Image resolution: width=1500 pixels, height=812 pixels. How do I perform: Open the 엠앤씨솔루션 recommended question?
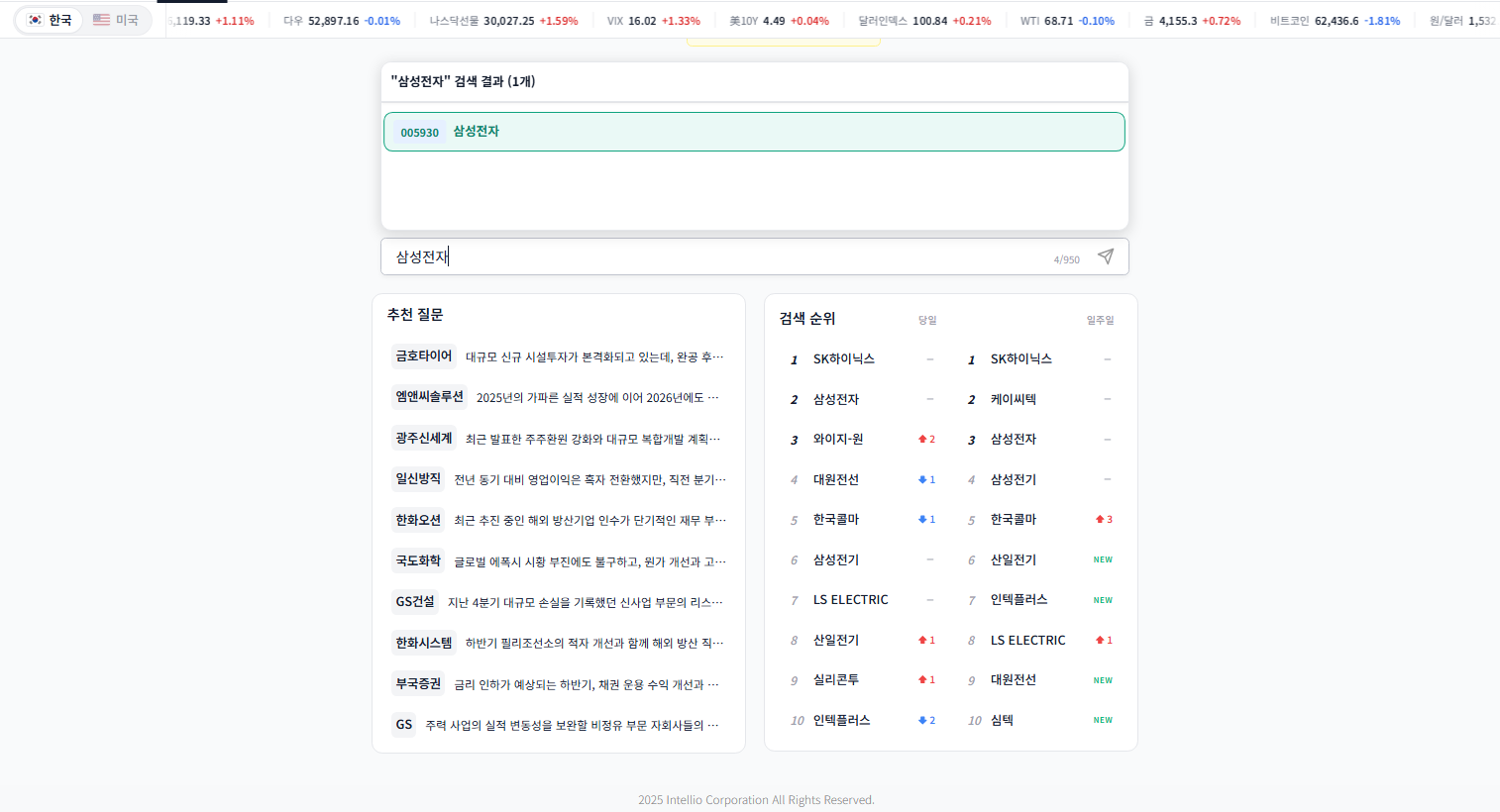[x=559, y=397]
